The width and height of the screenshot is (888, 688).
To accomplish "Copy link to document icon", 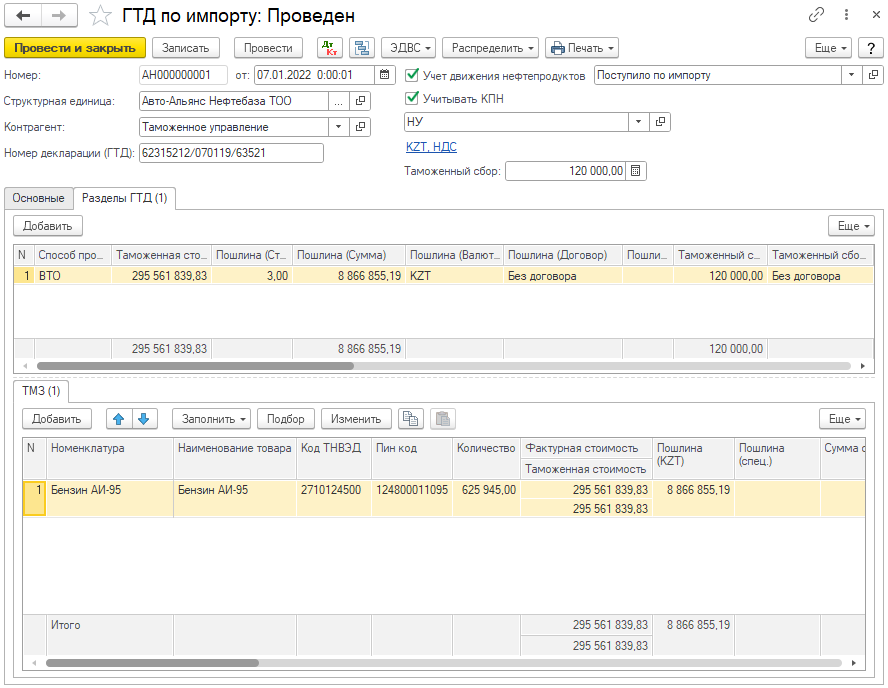I will 817,16.
